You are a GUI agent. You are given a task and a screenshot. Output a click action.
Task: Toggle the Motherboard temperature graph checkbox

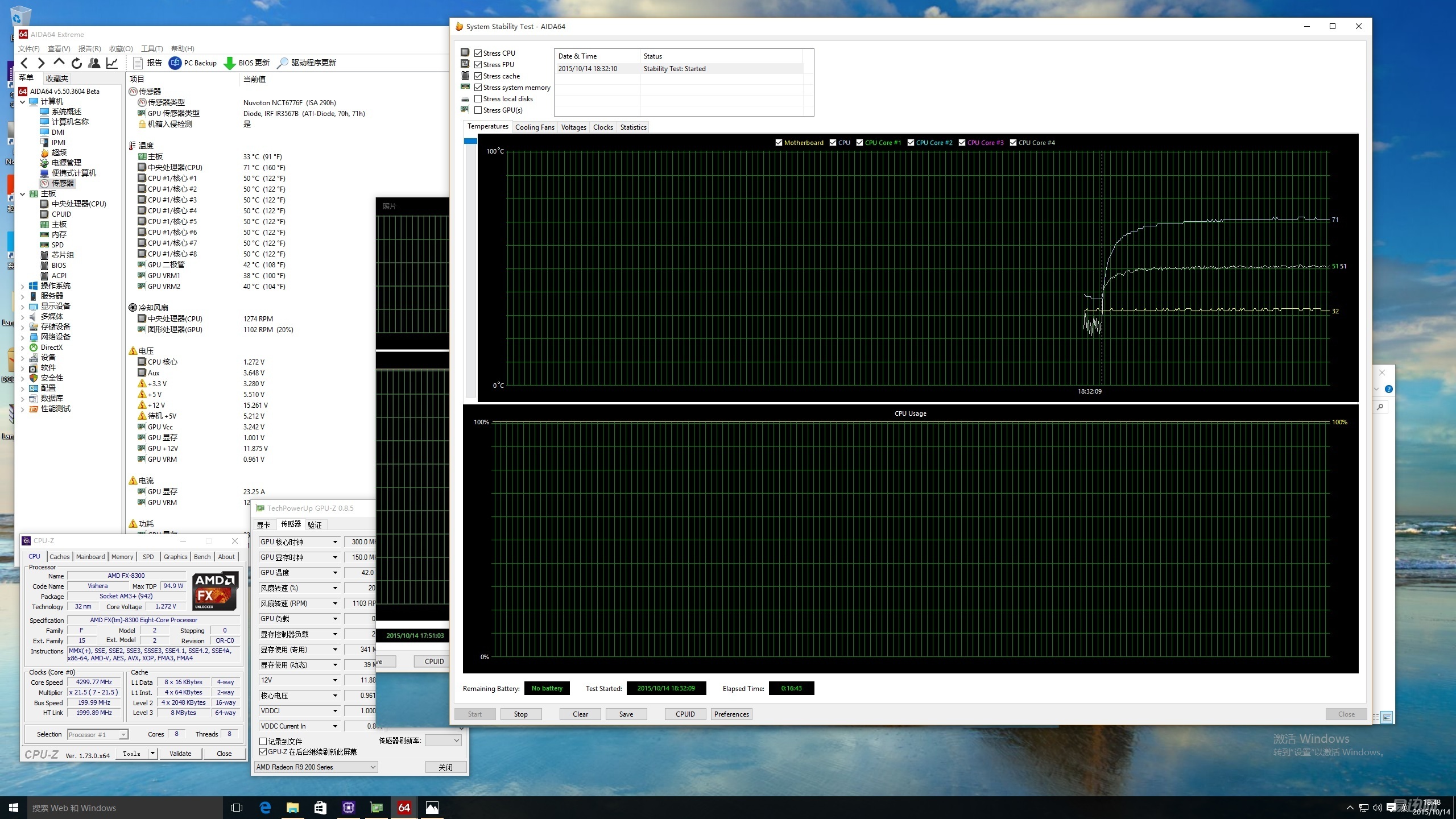point(779,143)
